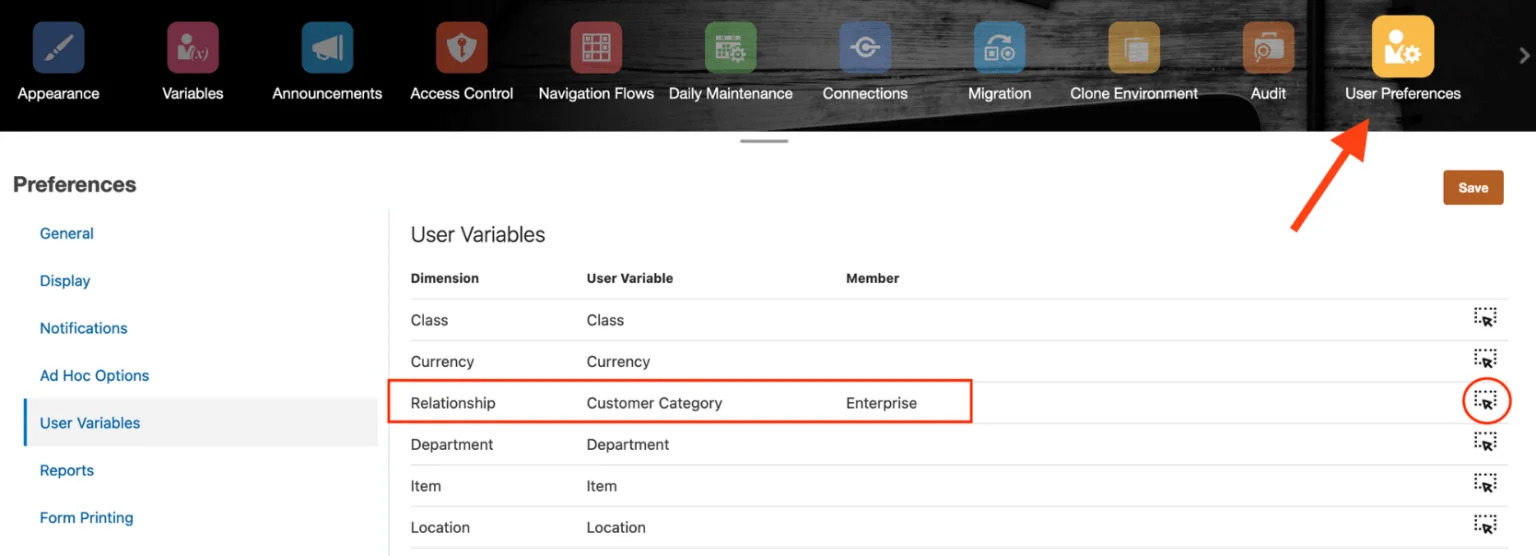Open the Daily Maintenance icon
The height and width of the screenshot is (556, 1536).
tap(730, 48)
